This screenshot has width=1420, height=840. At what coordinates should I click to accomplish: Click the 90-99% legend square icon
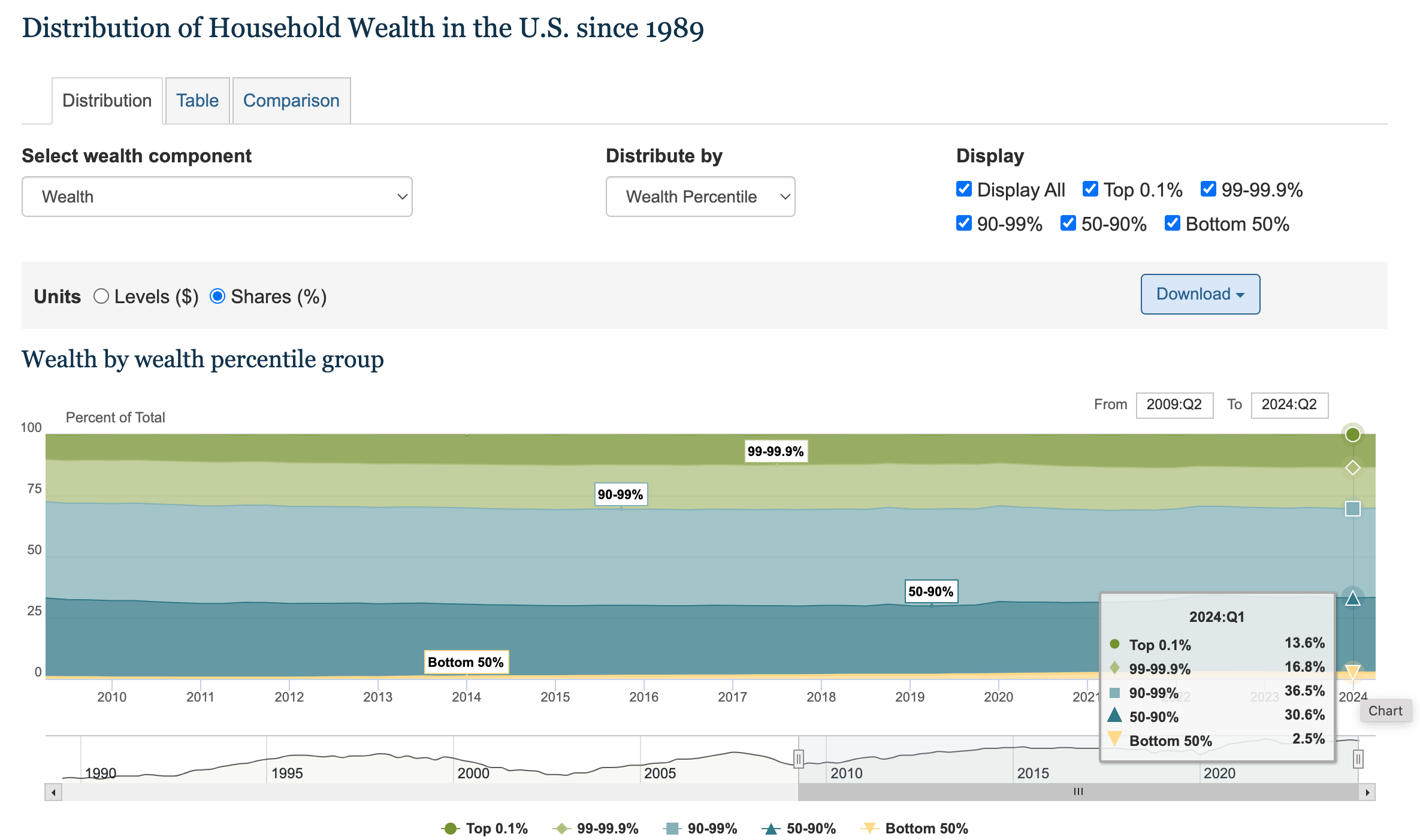point(672,829)
